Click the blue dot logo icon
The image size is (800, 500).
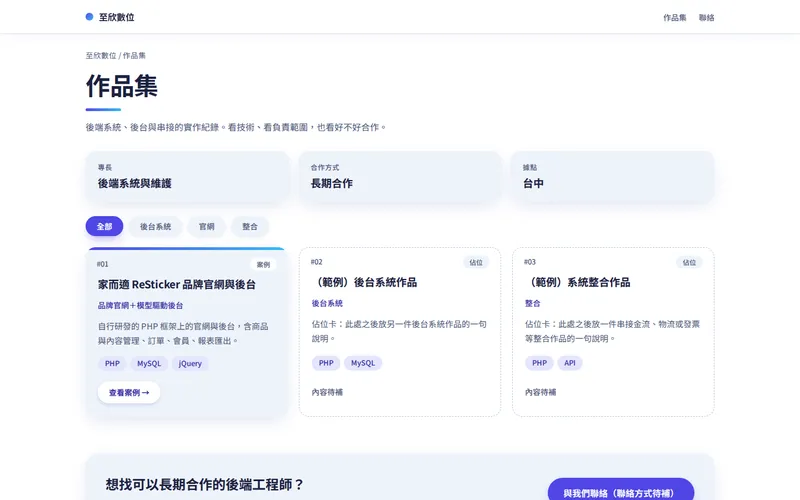coord(89,17)
